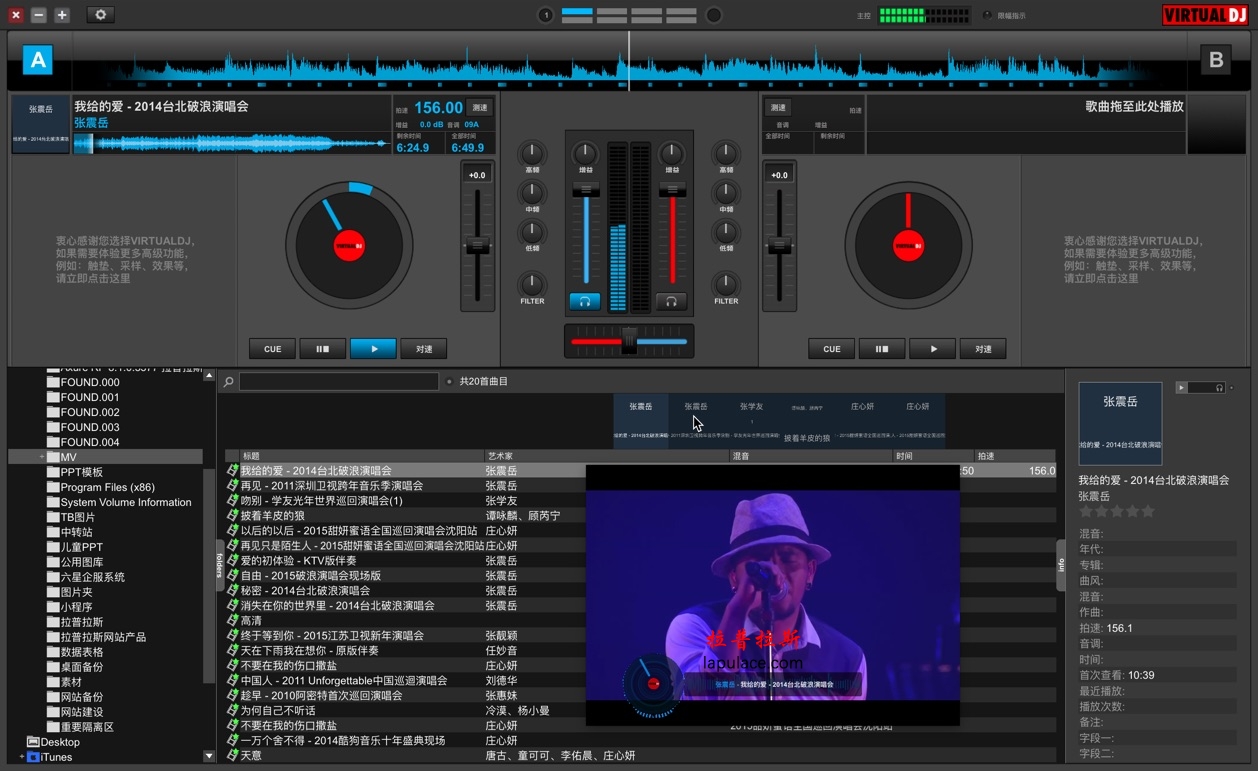The height and width of the screenshot is (771, 1258).
Task: Open settings via the gear icon
Action: coord(100,15)
